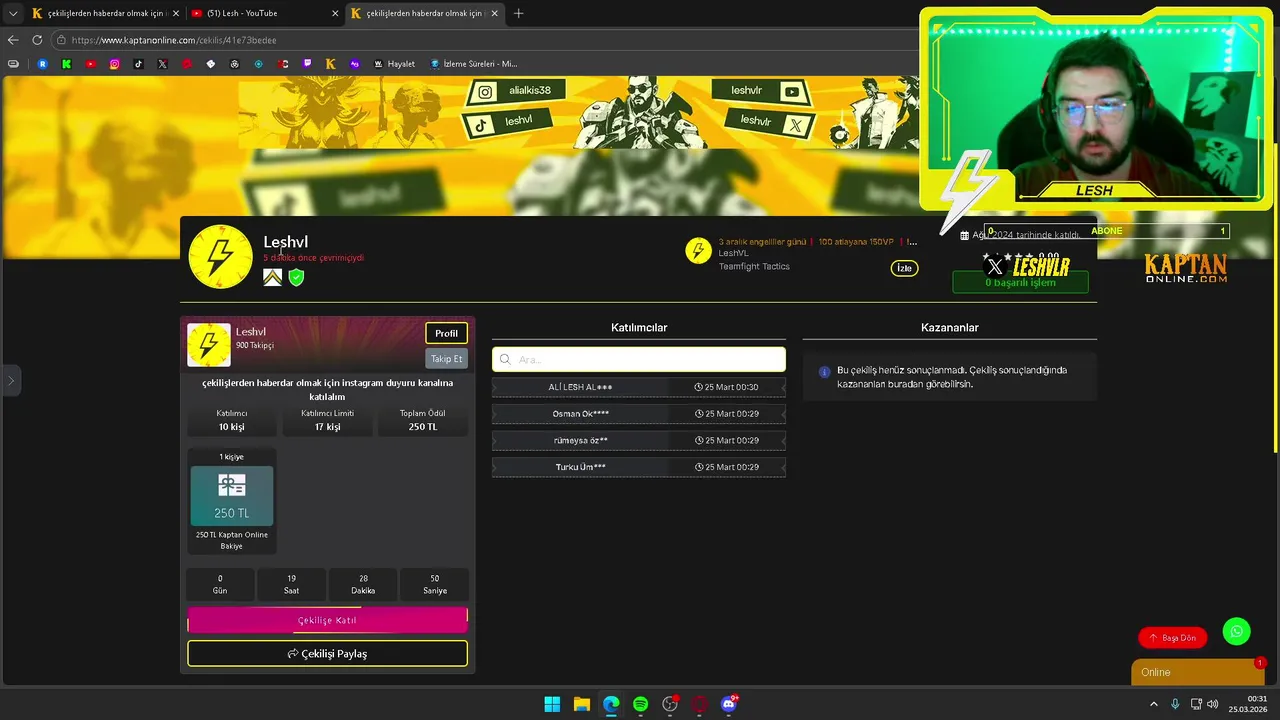This screenshot has width=1280, height=720.
Task: Open the X bookmark in bookmarks bar
Action: pyautogui.click(x=163, y=64)
